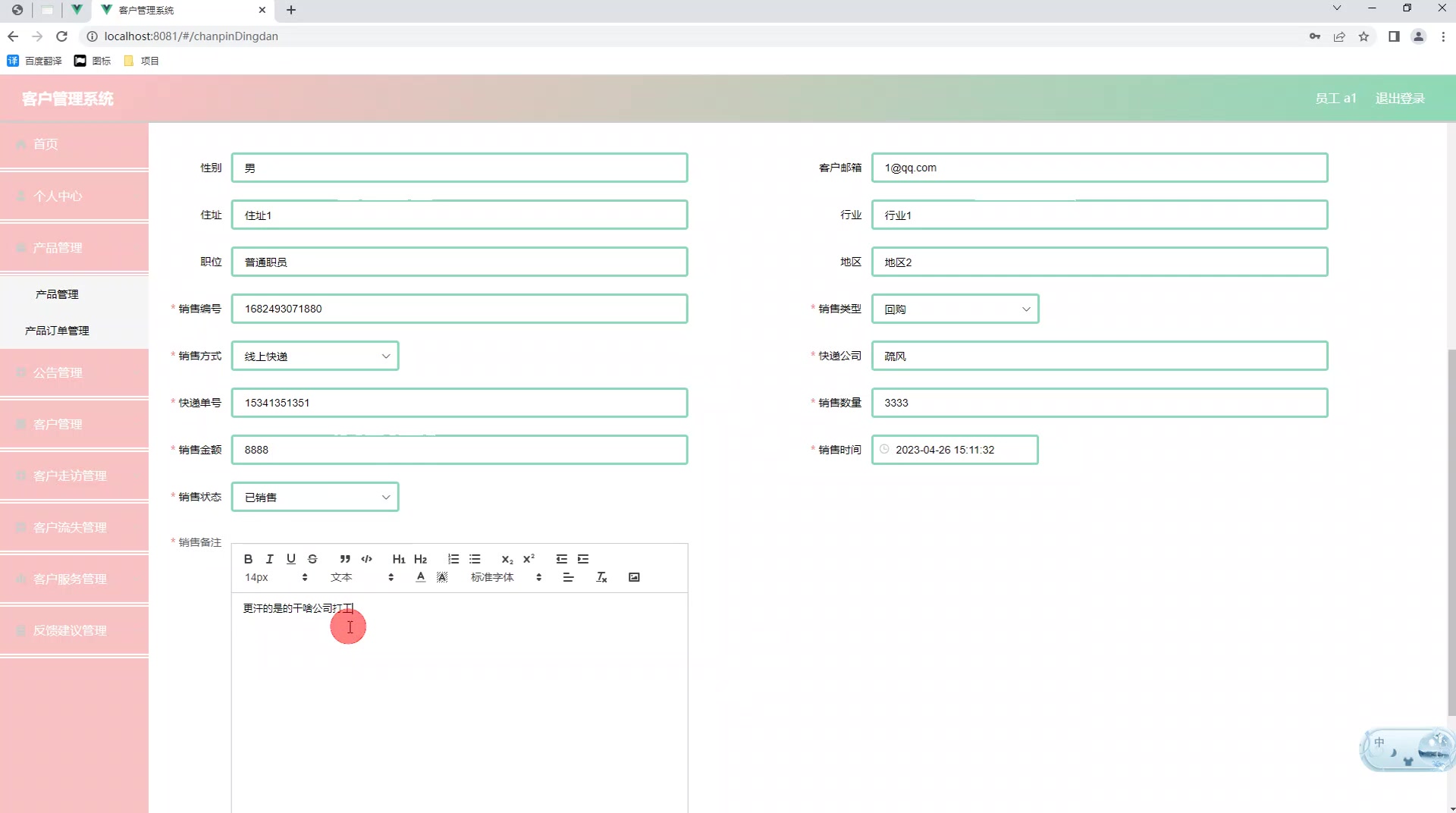Screen dimensions: 1456x813
Task: Open the 客户管理 sidebar menu
Action: point(58,424)
